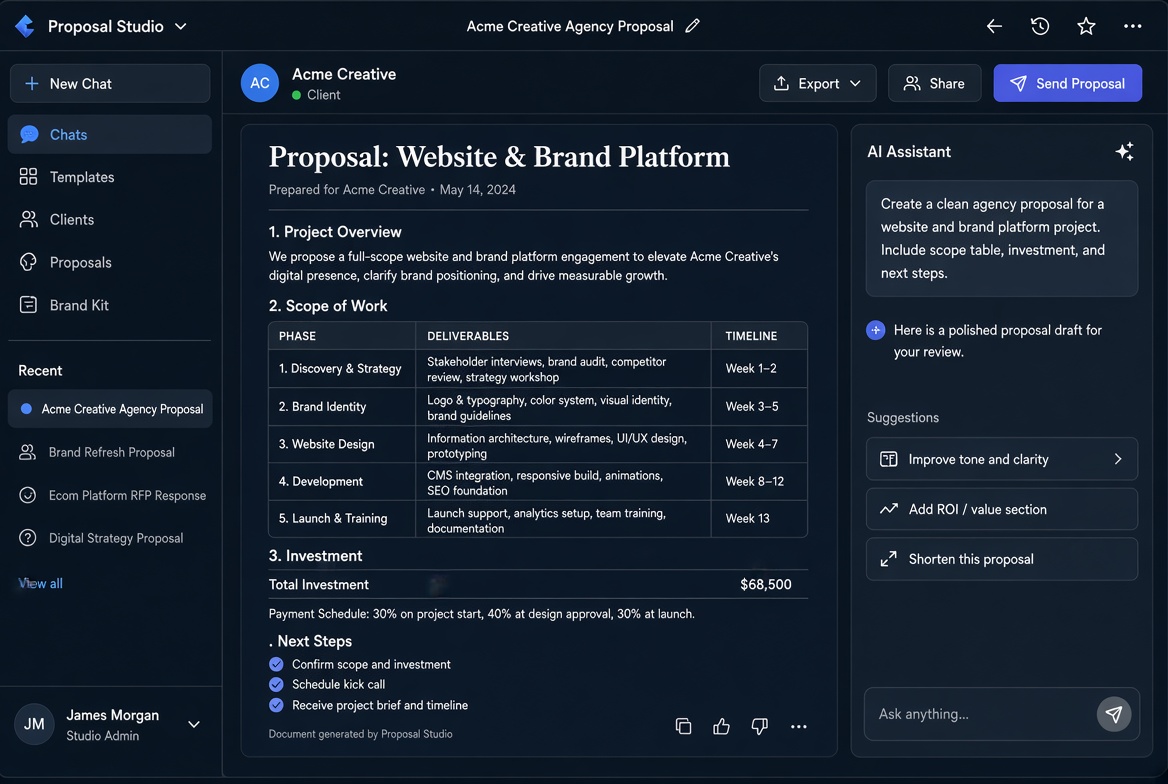Open the proposal footer three-dot menu
The width and height of the screenshot is (1168, 784).
point(799,727)
